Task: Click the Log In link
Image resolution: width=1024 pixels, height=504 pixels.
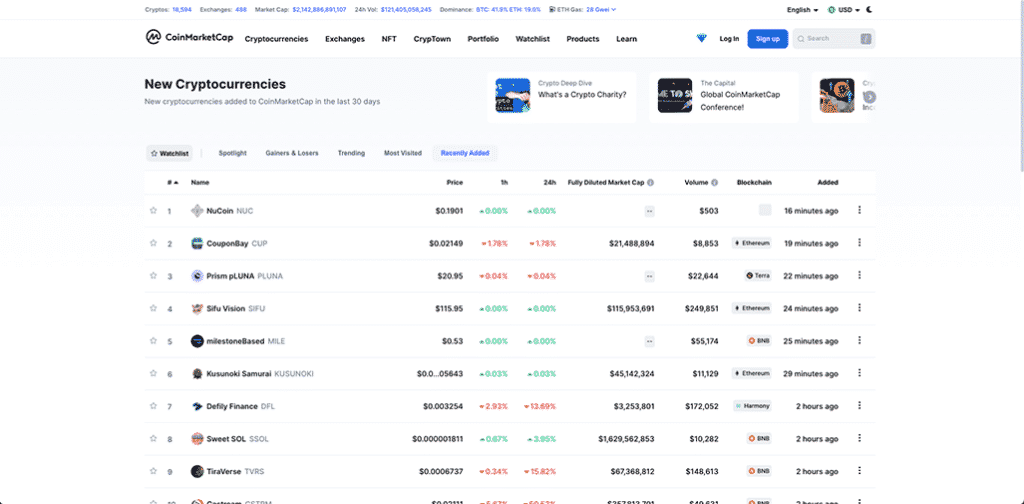Action: click(x=729, y=39)
